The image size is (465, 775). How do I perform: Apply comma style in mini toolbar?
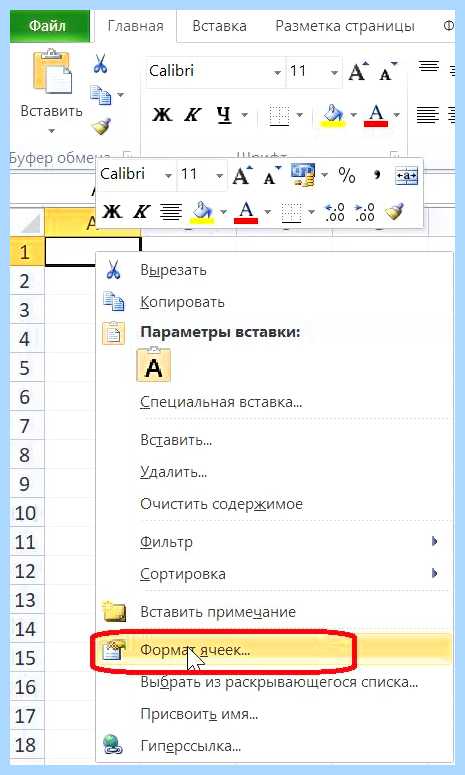(377, 175)
